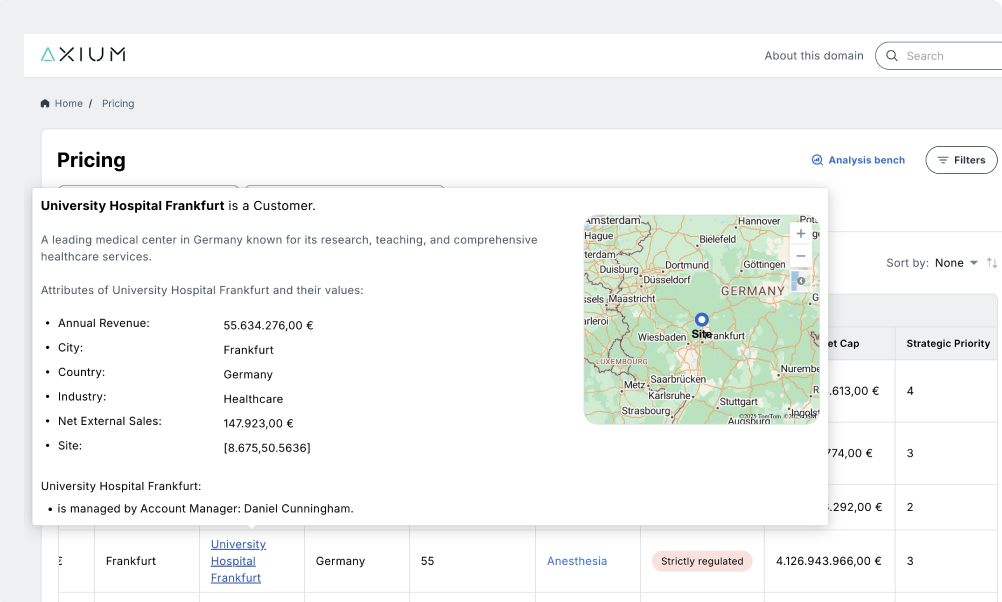Click the Filters funnel icon
The width and height of the screenshot is (1002, 602).
(x=943, y=160)
